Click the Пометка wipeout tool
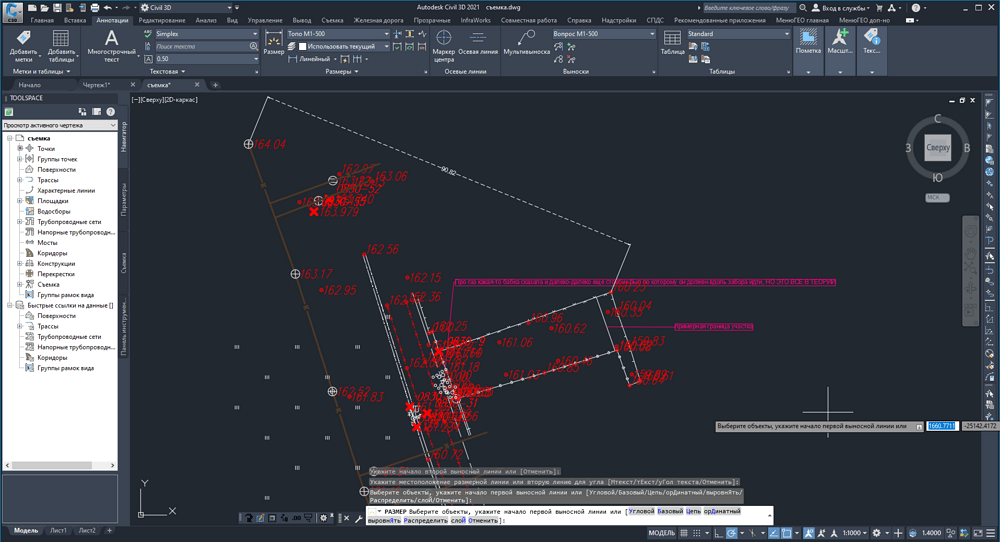This screenshot has width=1000, height=542. click(808, 43)
